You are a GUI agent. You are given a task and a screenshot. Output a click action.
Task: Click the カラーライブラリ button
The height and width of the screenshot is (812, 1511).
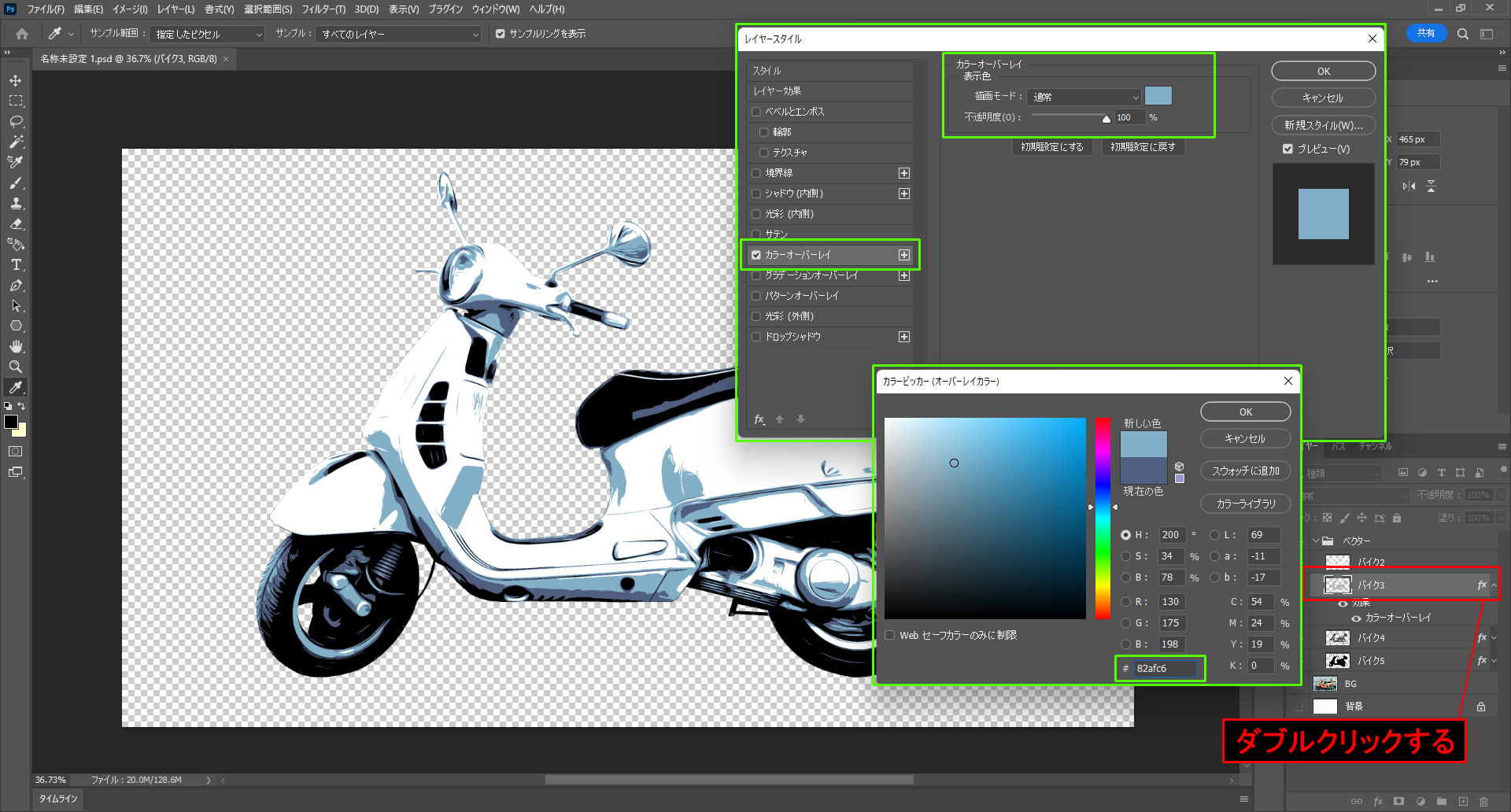(x=1245, y=504)
